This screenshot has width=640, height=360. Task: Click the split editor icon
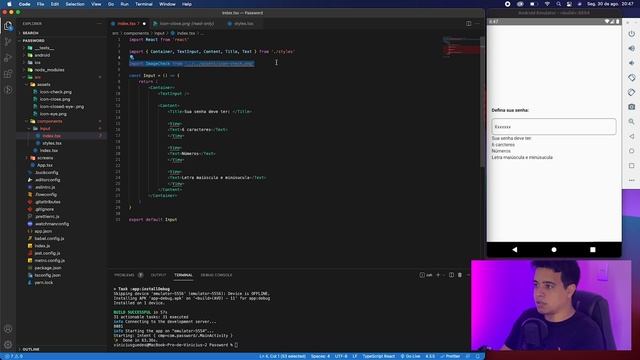[x=469, y=24]
